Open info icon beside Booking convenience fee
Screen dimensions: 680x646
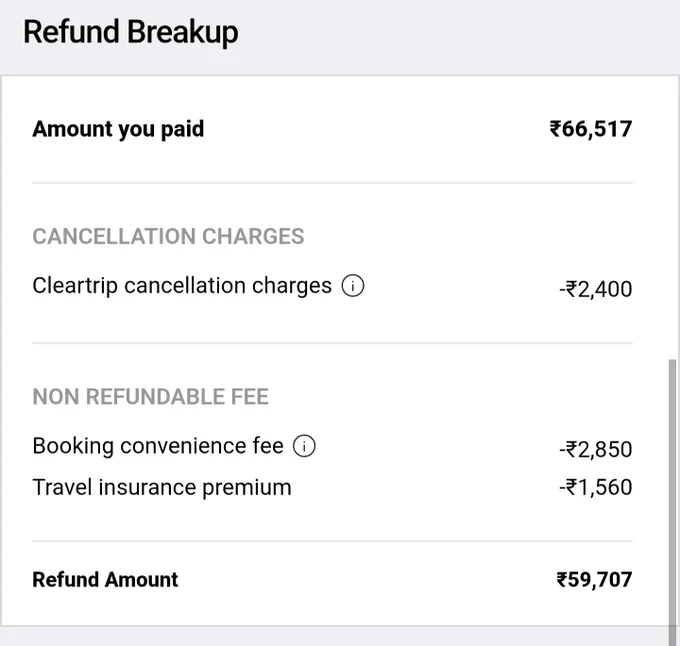(x=304, y=446)
